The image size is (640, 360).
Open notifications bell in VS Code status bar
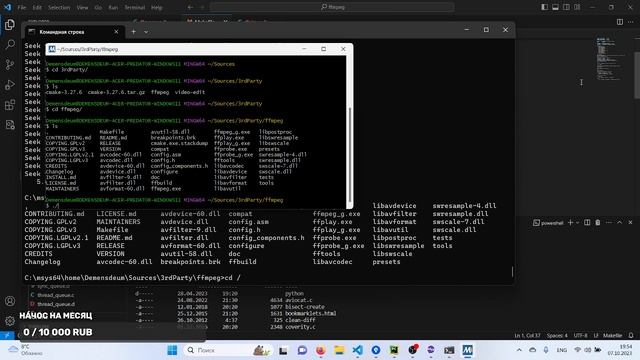tap(631, 336)
